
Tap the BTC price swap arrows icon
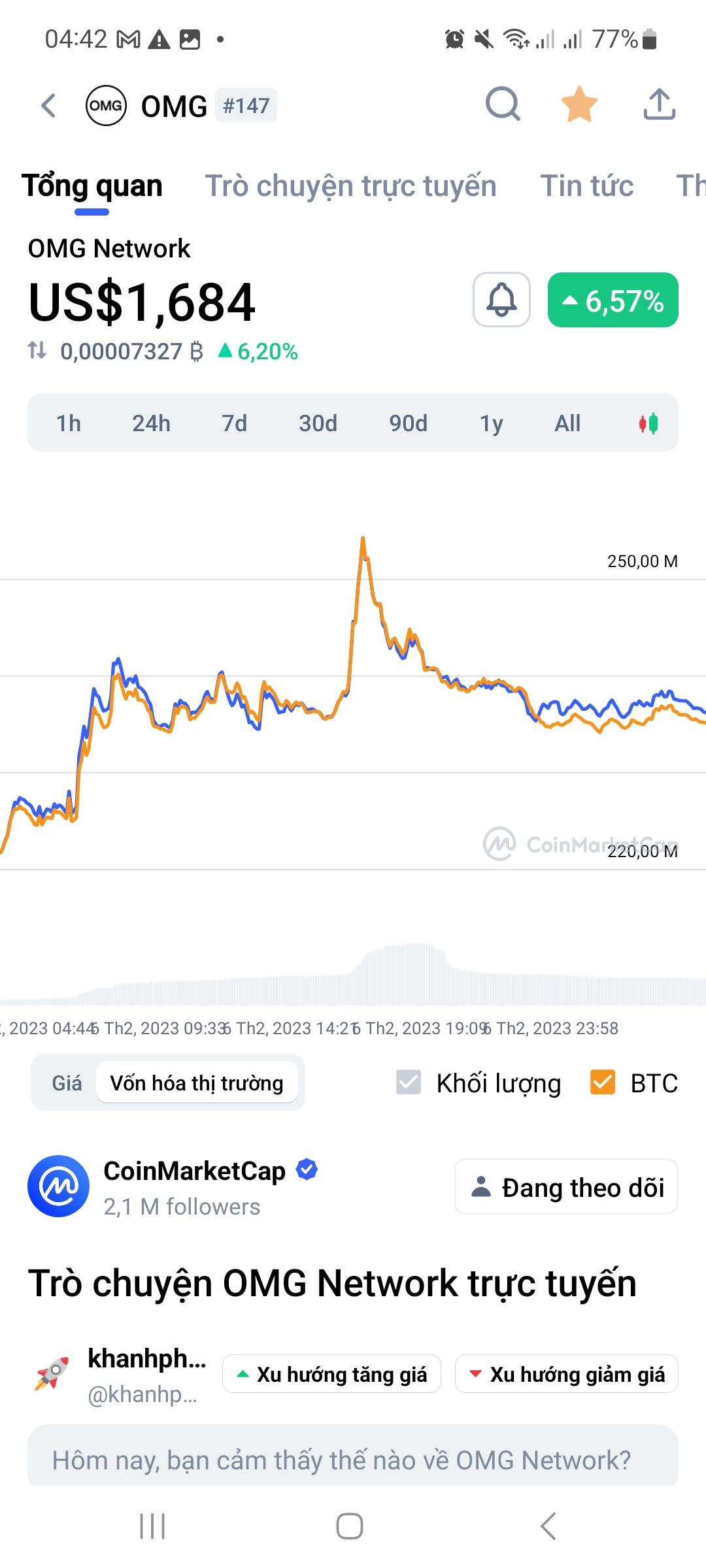(x=37, y=351)
